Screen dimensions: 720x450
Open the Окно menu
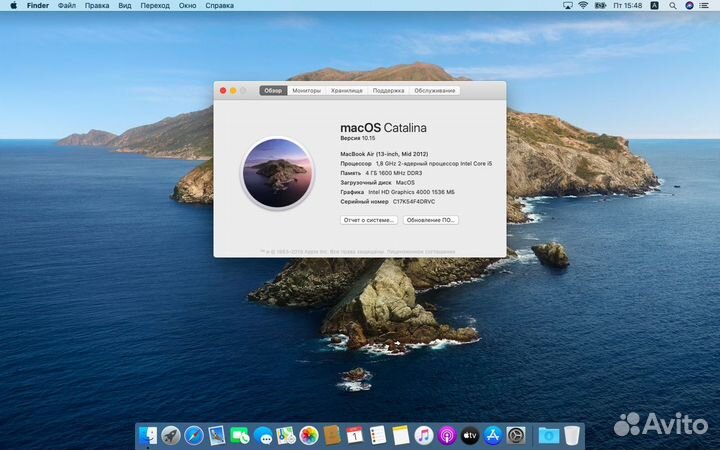(x=187, y=6)
